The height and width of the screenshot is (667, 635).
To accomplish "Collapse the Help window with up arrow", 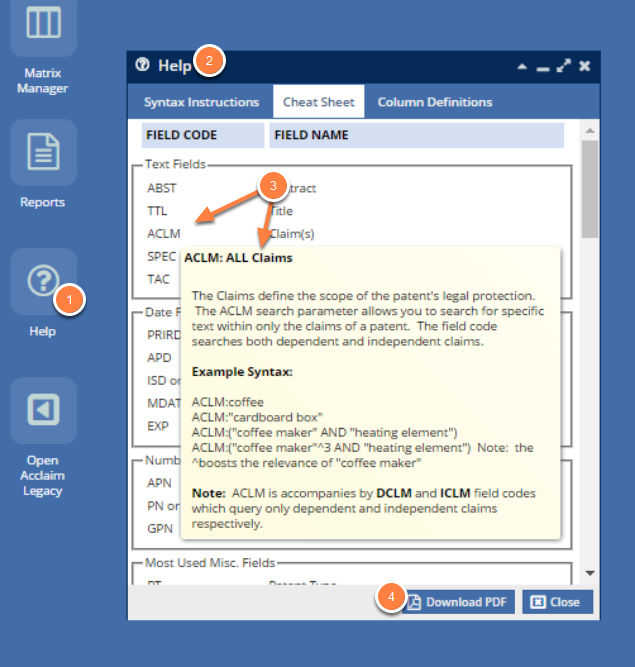I will [x=522, y=67].
